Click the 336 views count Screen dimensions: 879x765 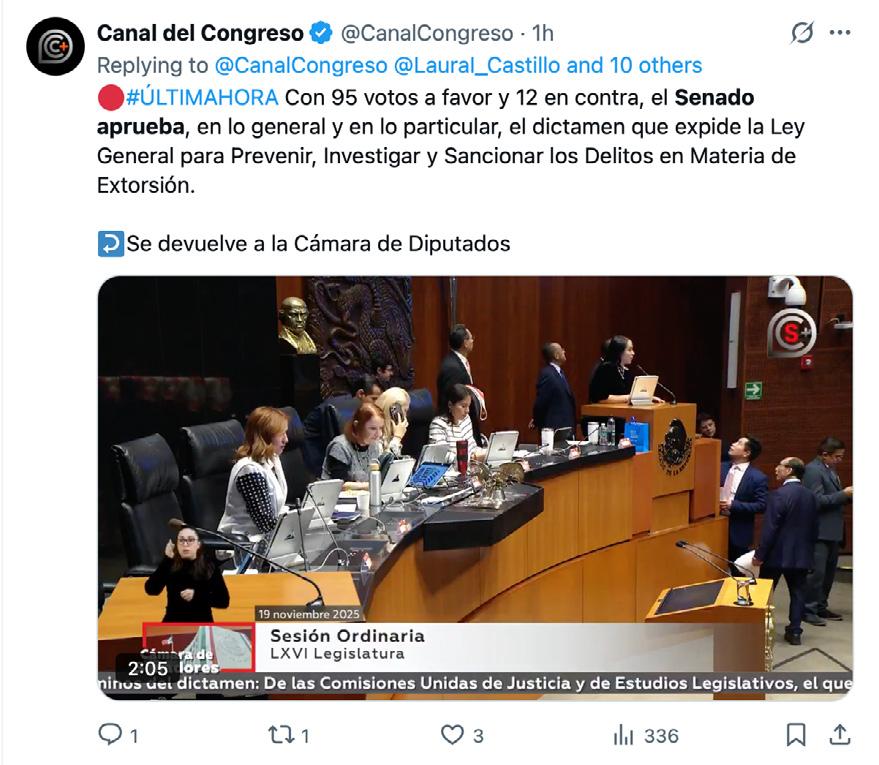tap(661, 735)
